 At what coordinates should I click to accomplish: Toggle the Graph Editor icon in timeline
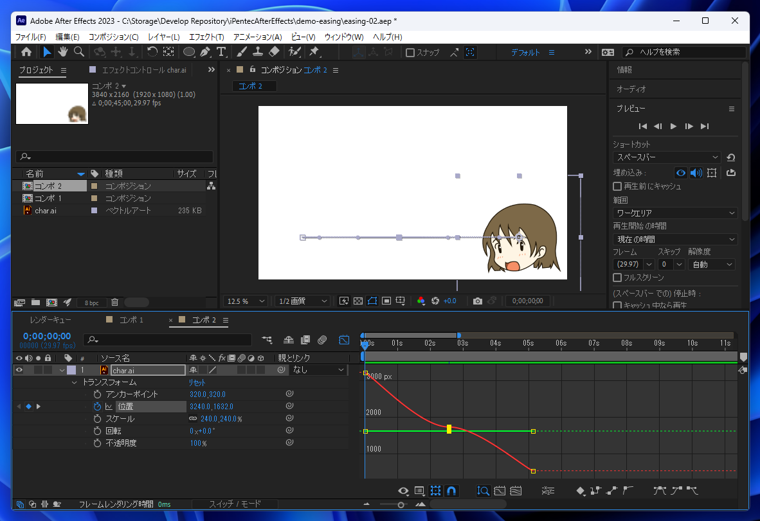click(344, 340)
